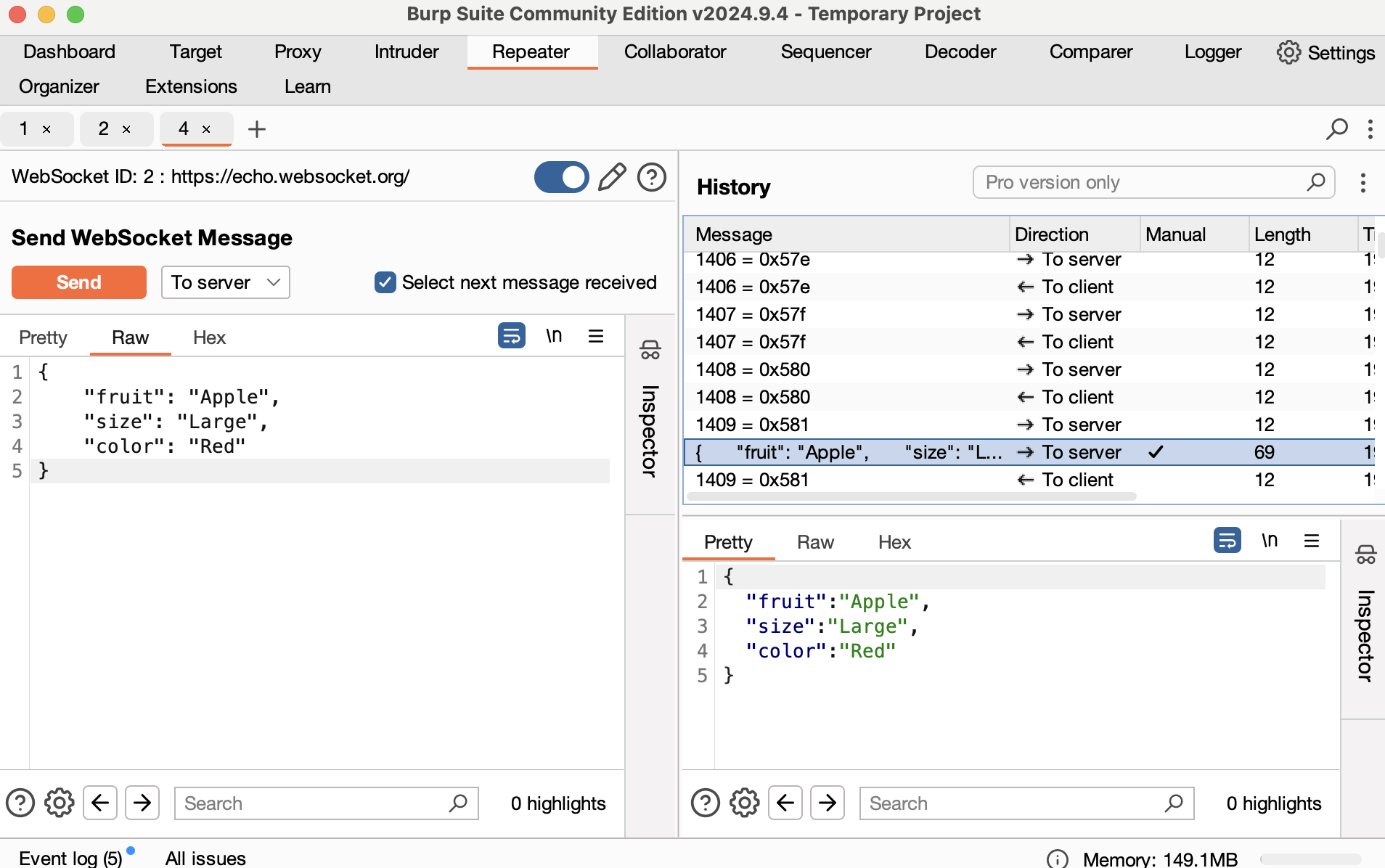Open the Decoder tab
Viewport: 1385px width, 868px height.
point(960,52)
